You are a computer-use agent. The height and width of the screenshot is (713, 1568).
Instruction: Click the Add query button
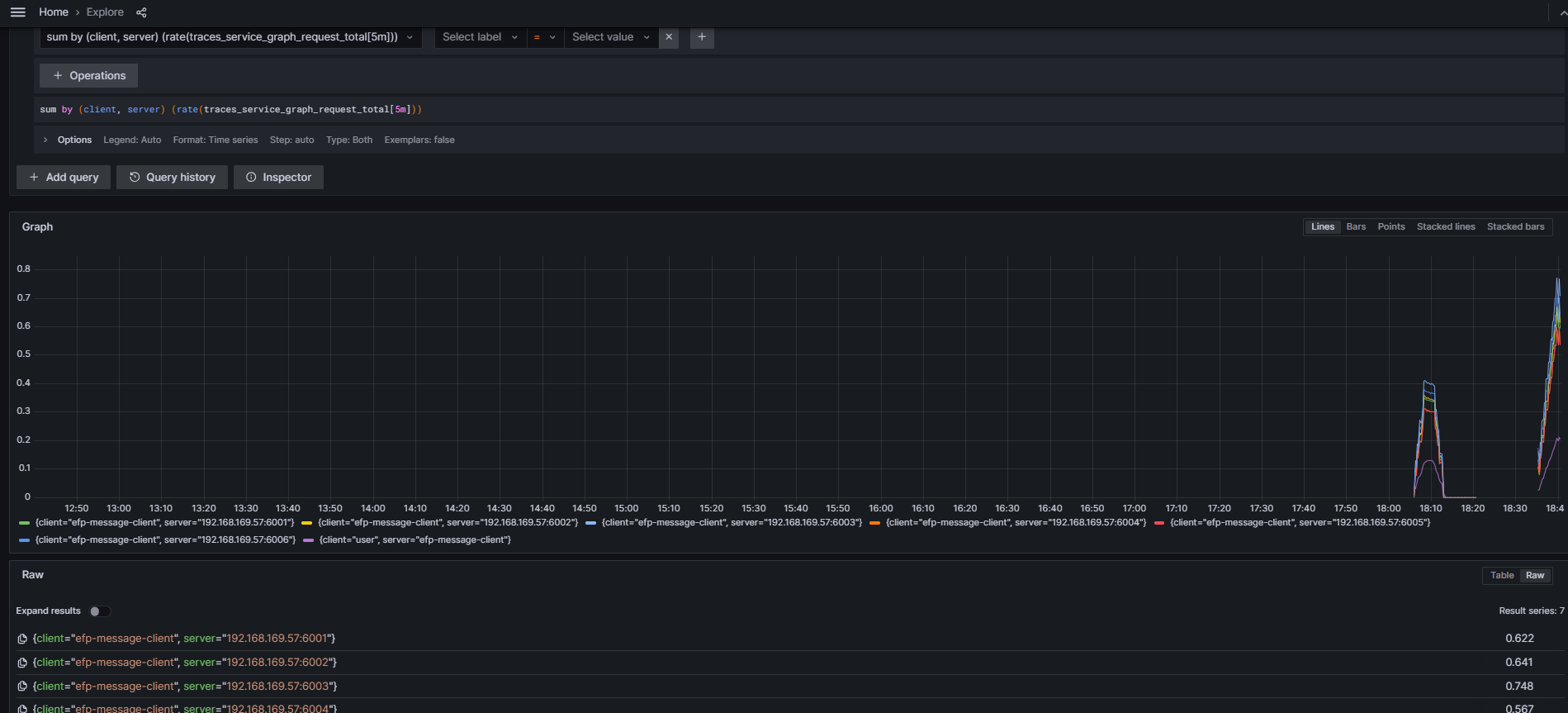pyautogui.click(x=64, y=178)
